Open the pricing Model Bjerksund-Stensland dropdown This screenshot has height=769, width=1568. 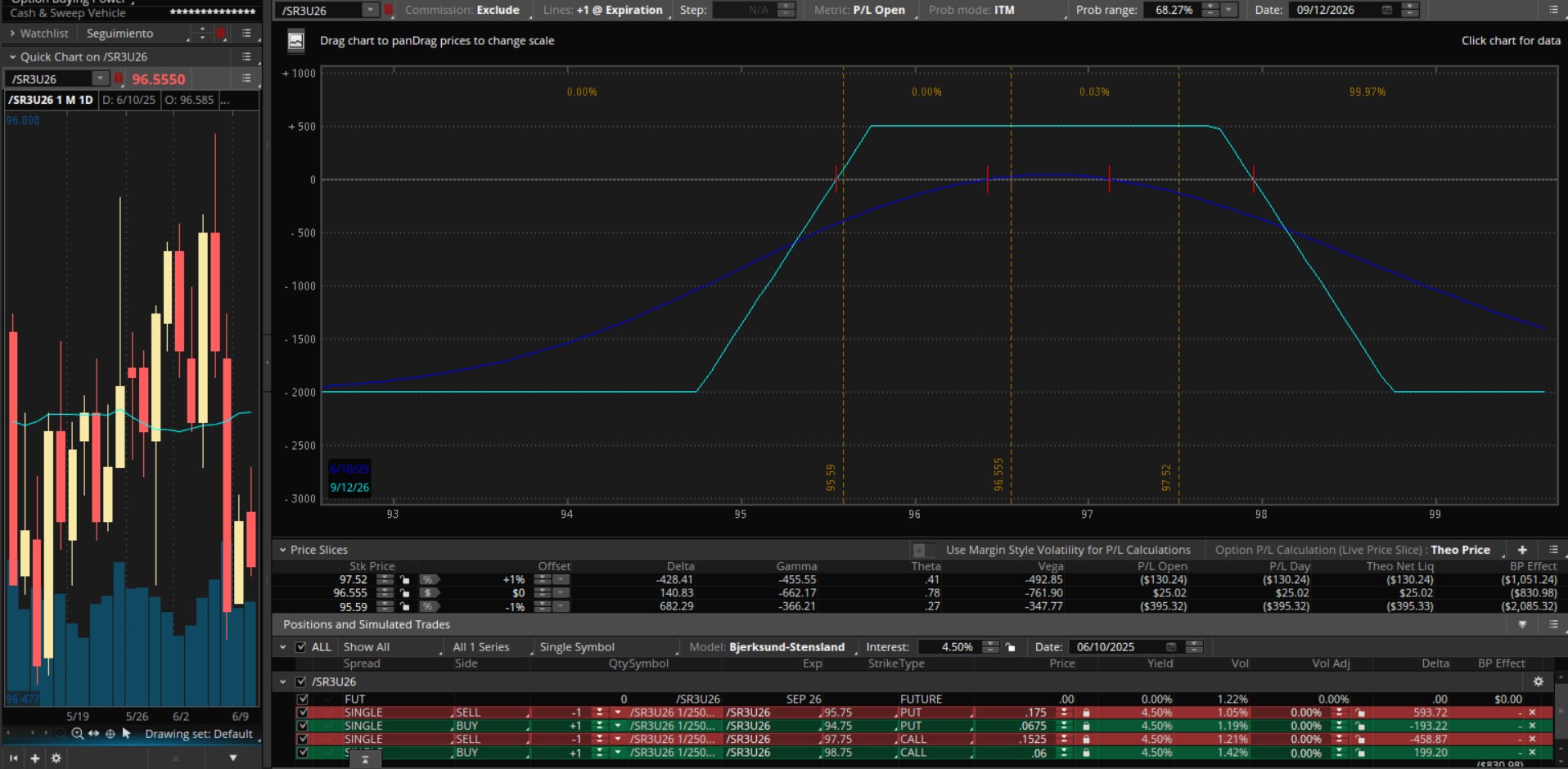(786, 647)
